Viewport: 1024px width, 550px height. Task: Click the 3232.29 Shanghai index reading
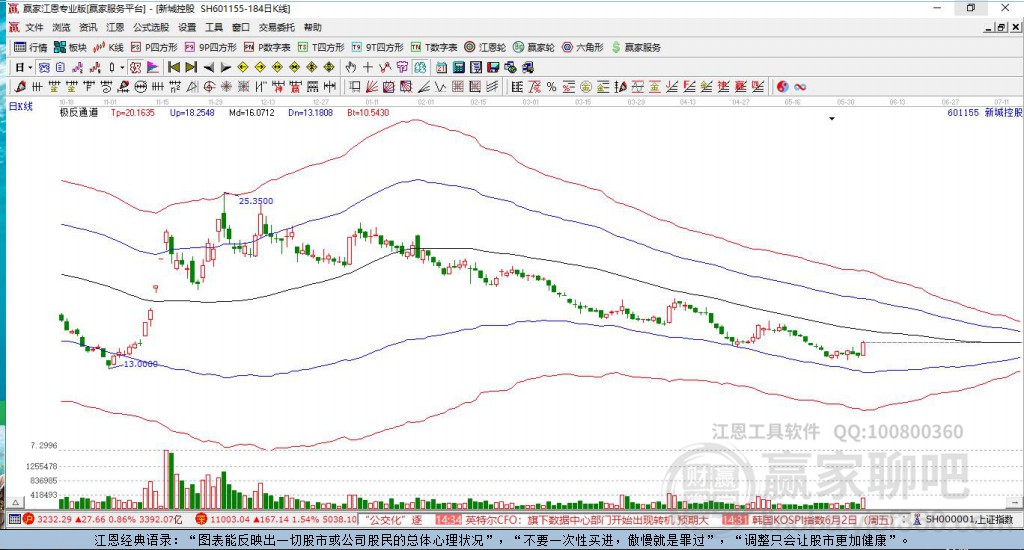pos(54,520)
